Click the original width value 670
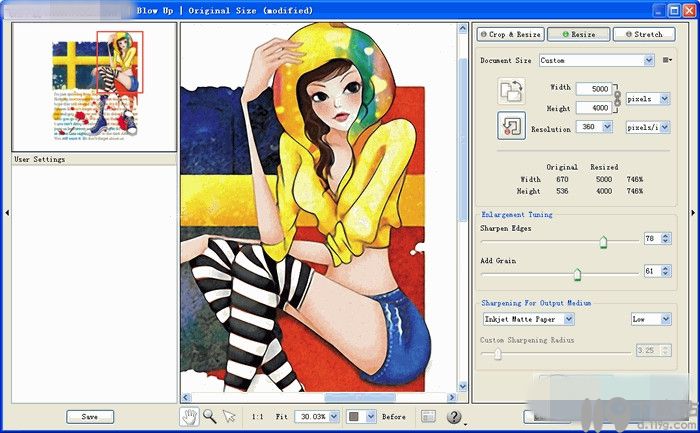Image resolution: width=700 pixels, height=433 pixels. pyautogui.click(x=562, y=179)
